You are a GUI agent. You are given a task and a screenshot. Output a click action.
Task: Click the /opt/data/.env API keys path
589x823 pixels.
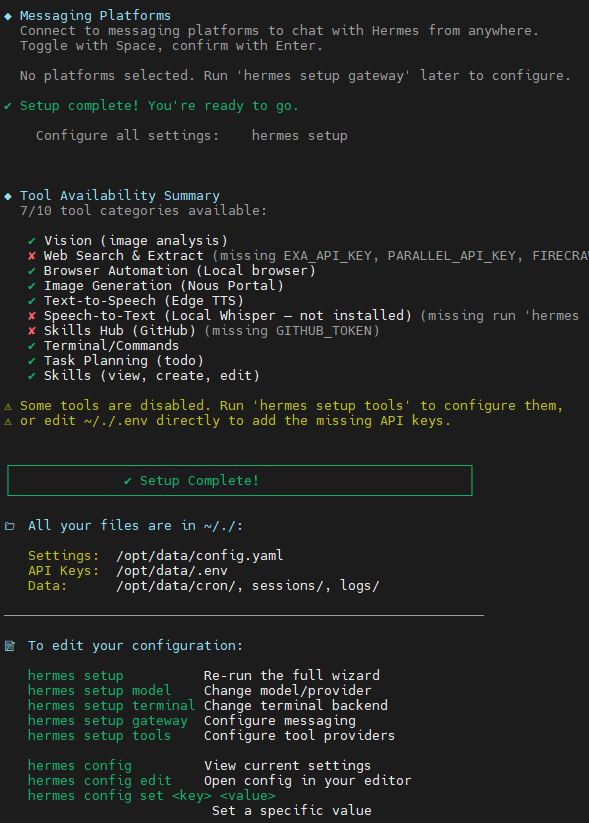[x=172, y=571]
